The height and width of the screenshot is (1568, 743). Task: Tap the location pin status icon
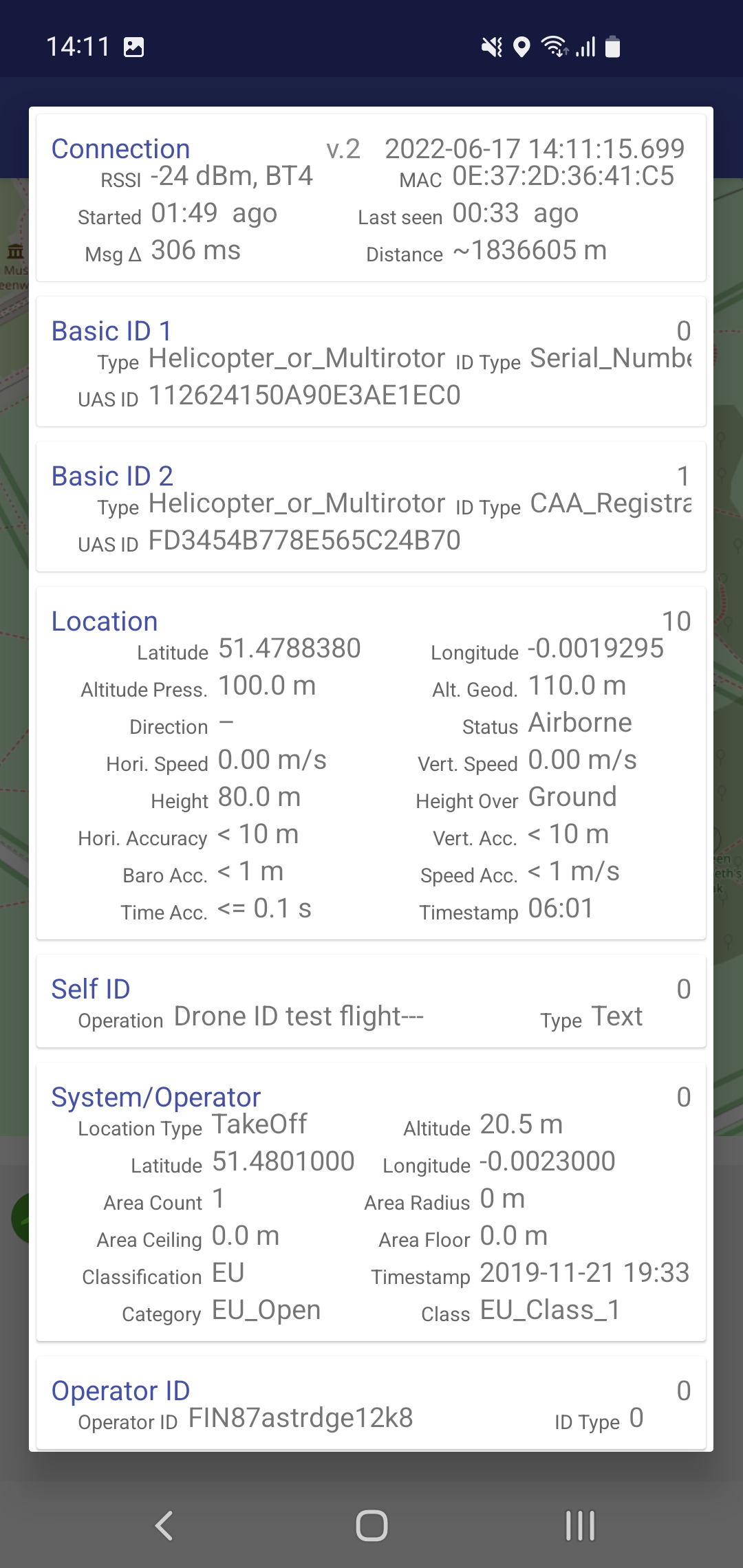click(x=522, y=47)
